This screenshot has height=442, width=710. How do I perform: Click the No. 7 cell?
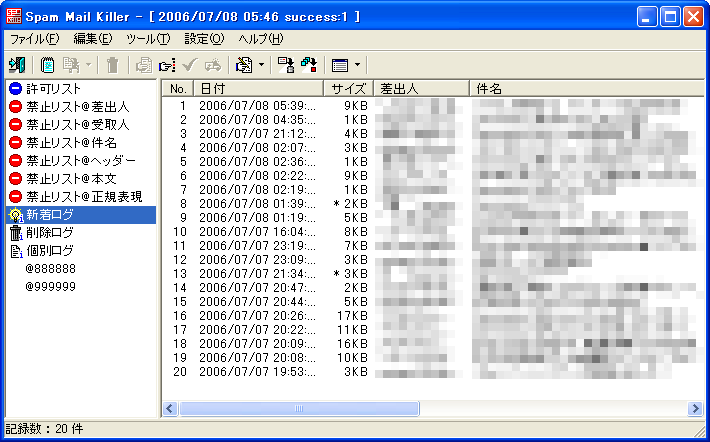[183, 190]
